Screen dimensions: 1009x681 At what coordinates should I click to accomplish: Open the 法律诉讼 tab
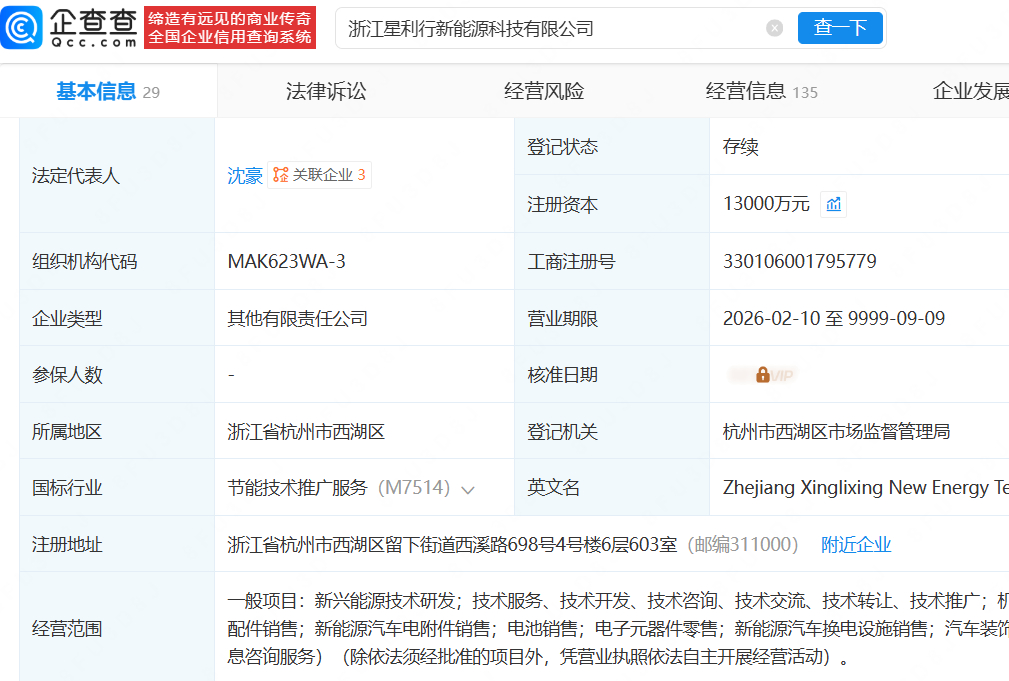[326, 91]
